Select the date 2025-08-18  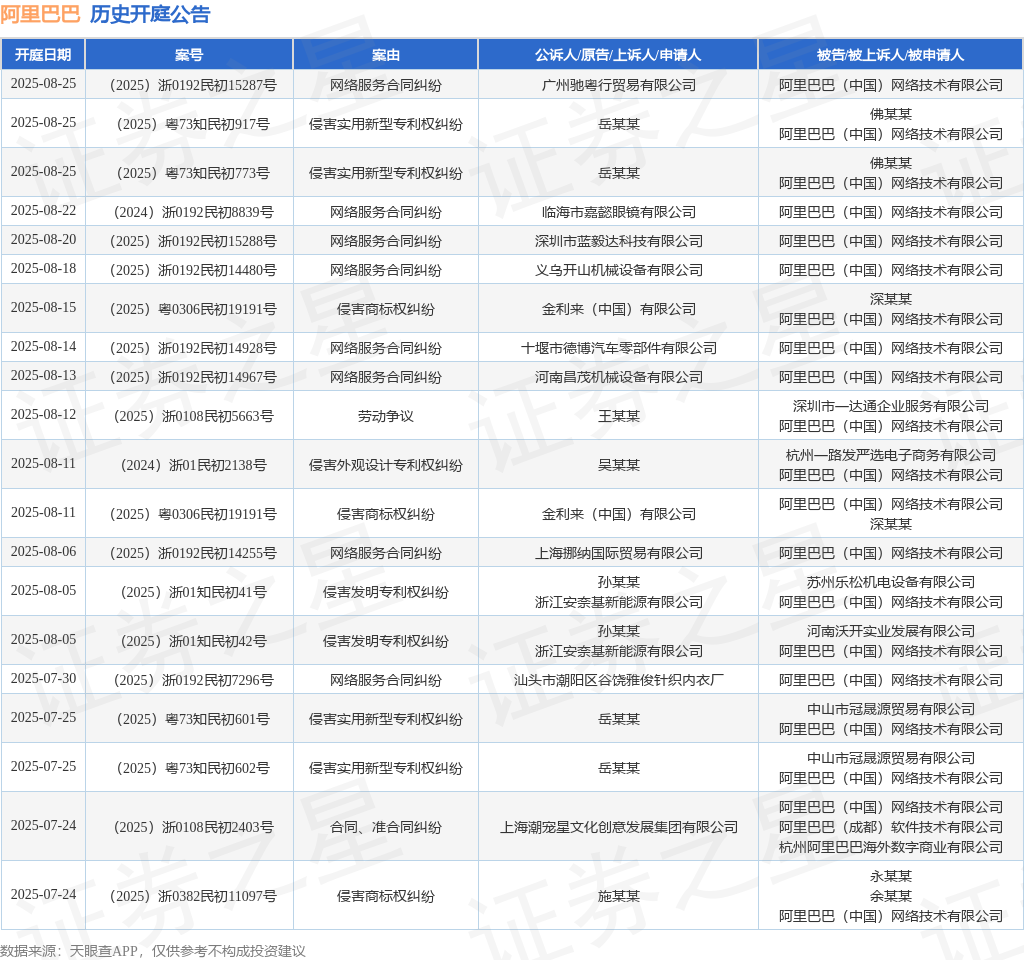tap(43, 268)
